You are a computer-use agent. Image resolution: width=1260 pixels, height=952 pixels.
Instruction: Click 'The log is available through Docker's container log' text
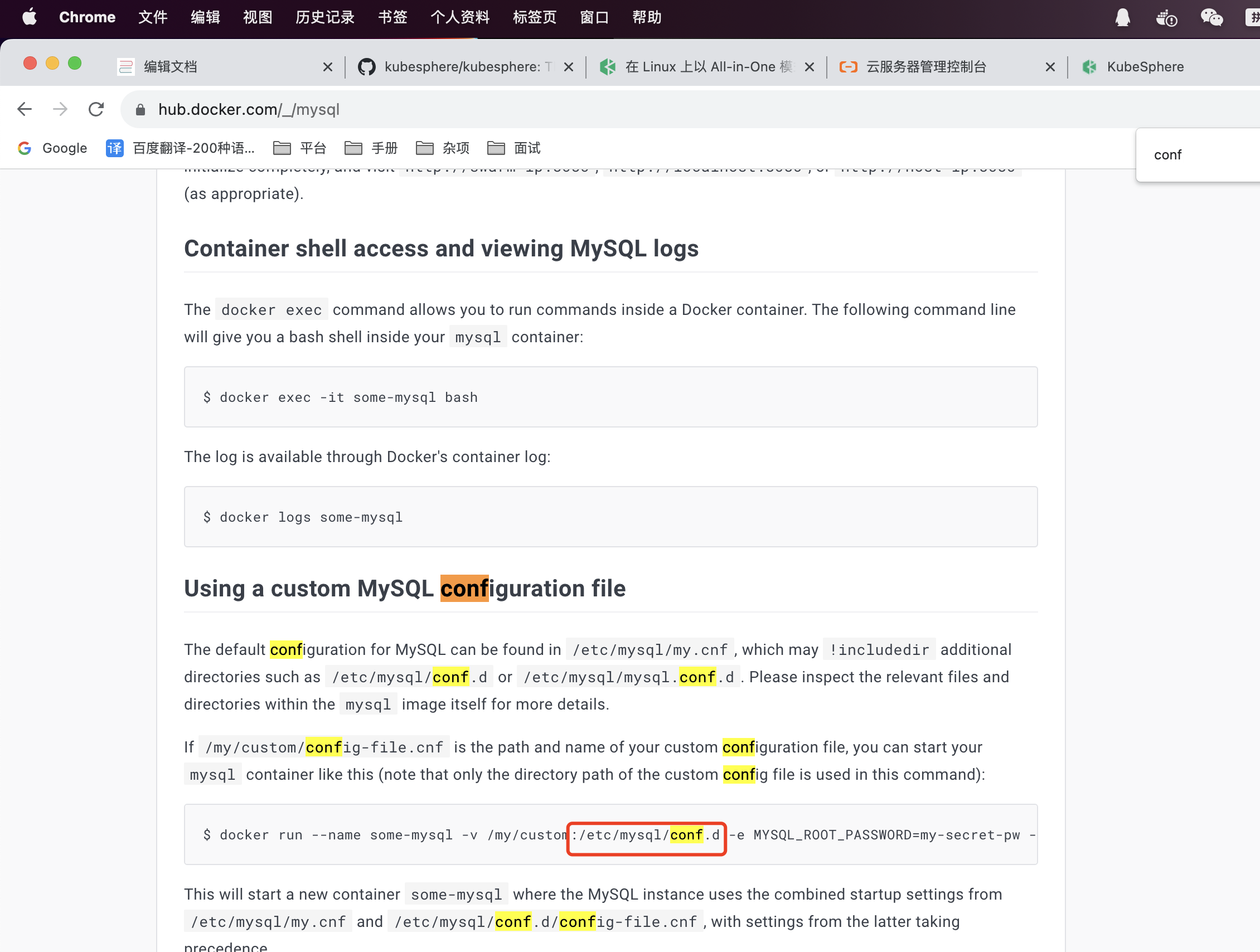[367, 456]
